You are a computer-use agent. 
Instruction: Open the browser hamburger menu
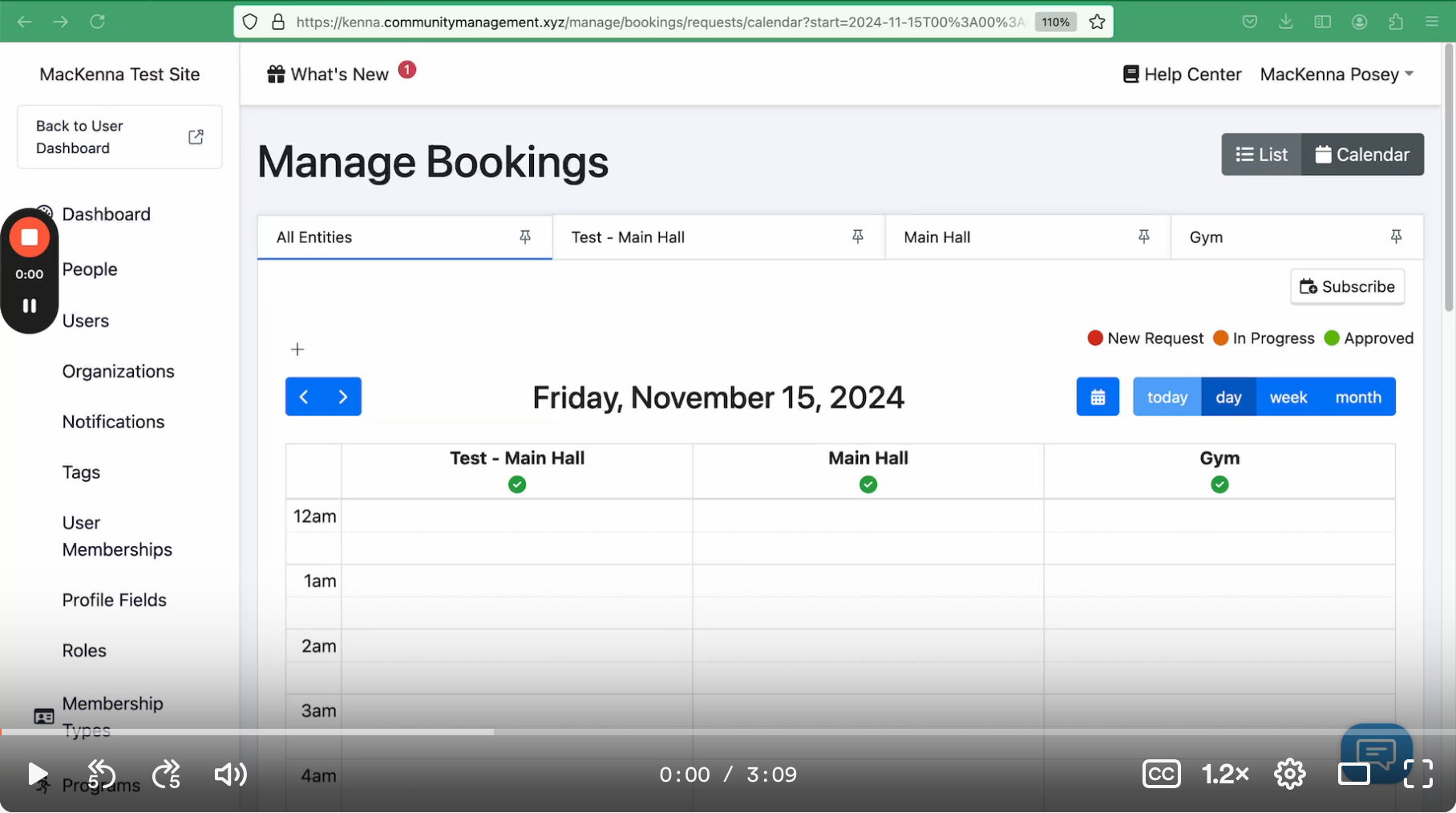1432,22
